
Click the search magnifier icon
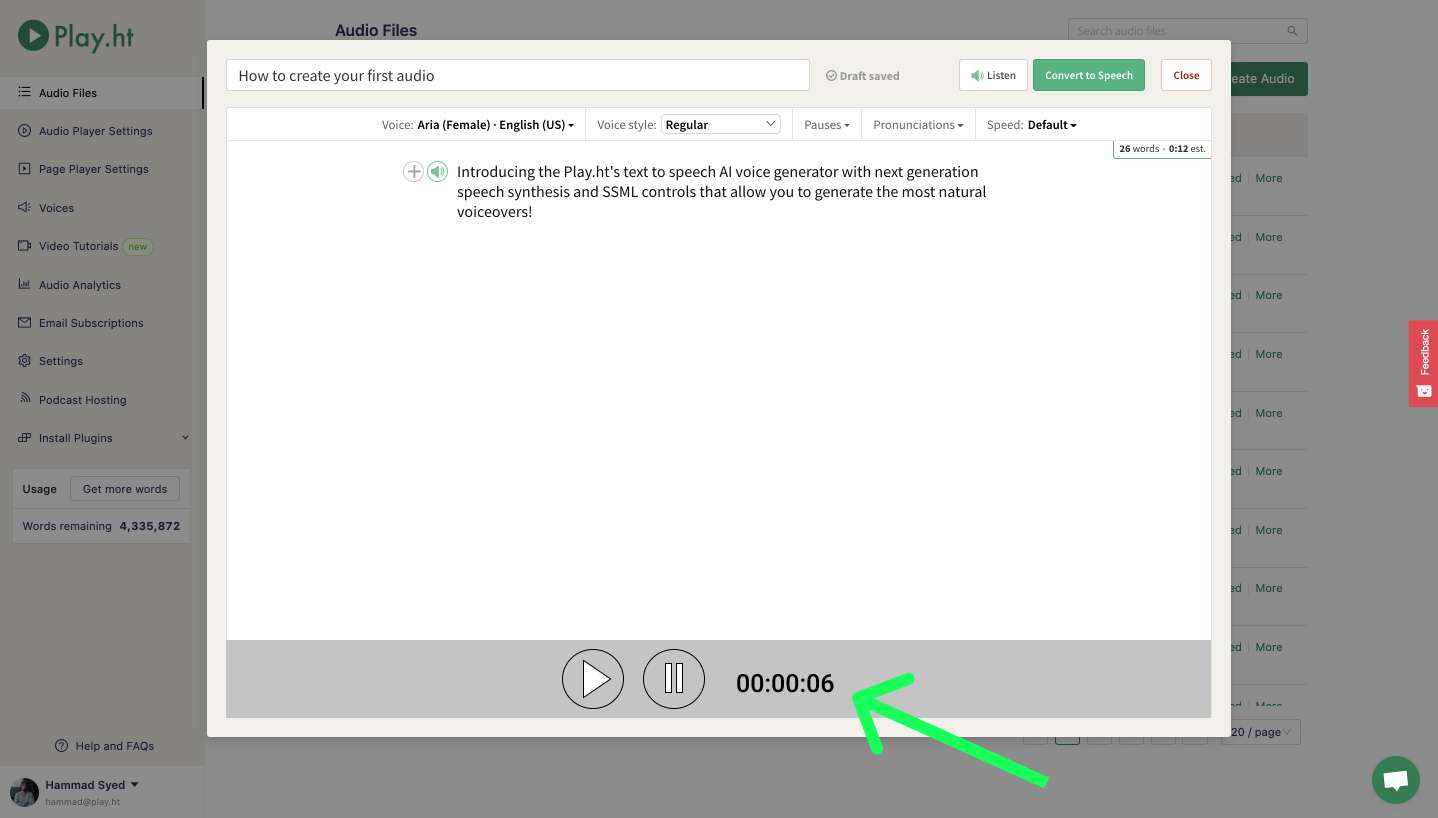tap(1293, 31)
